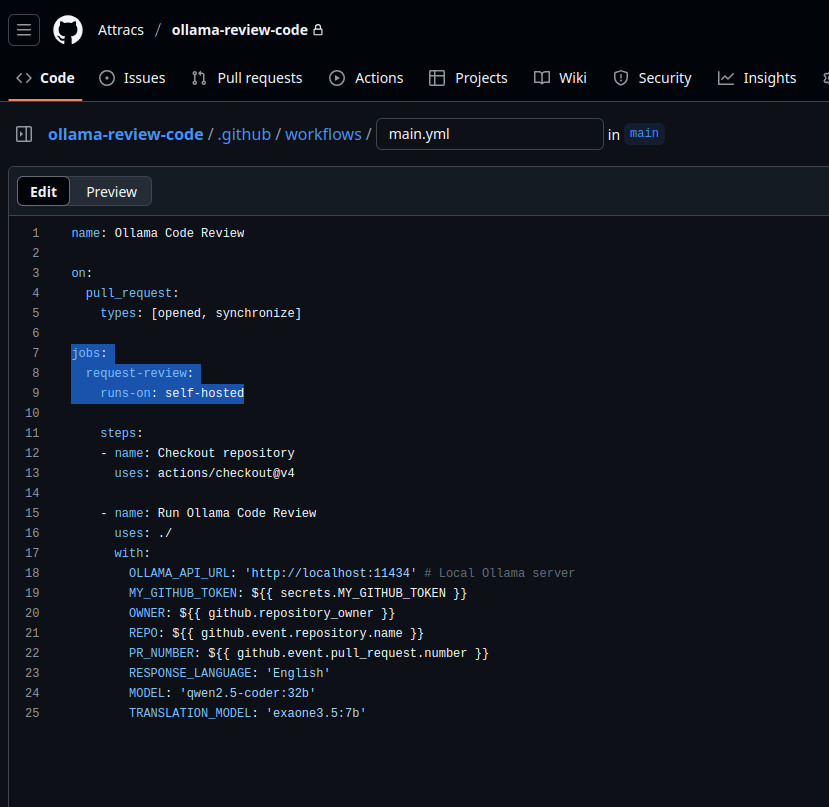
Task: Click 'Ollama Code Review' on line 1
Action: pyautogui.click(x=179, y=233)
